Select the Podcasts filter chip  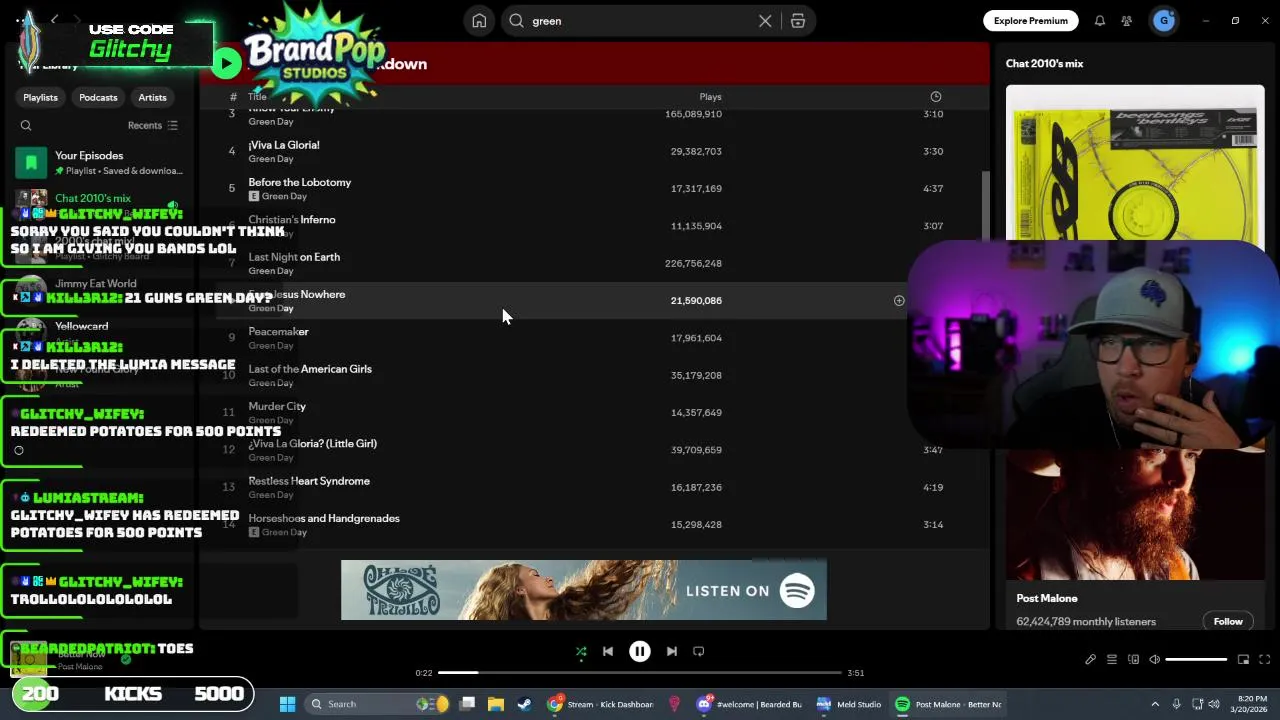[x=98, y=97]
